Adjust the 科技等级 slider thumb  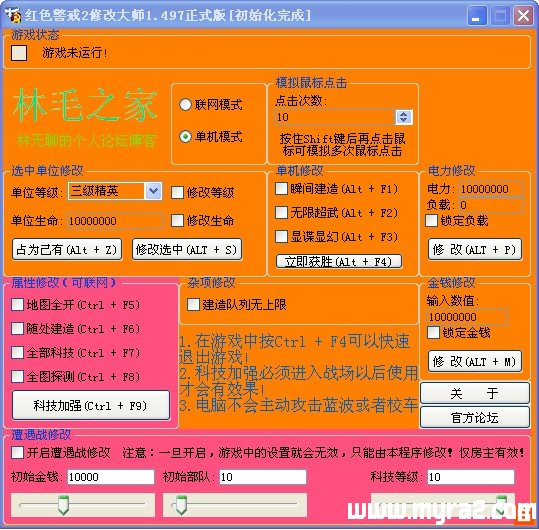[501, 505]
